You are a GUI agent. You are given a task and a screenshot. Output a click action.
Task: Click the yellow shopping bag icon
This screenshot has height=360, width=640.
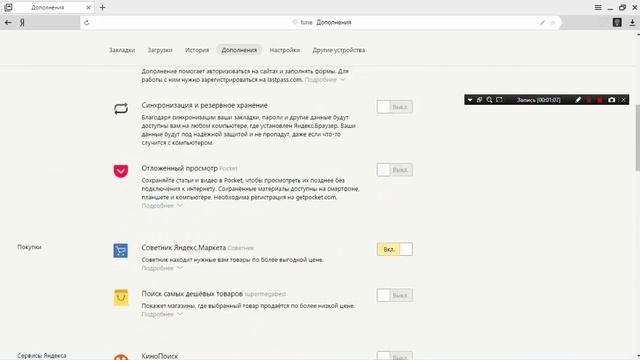tap(121, 297)
